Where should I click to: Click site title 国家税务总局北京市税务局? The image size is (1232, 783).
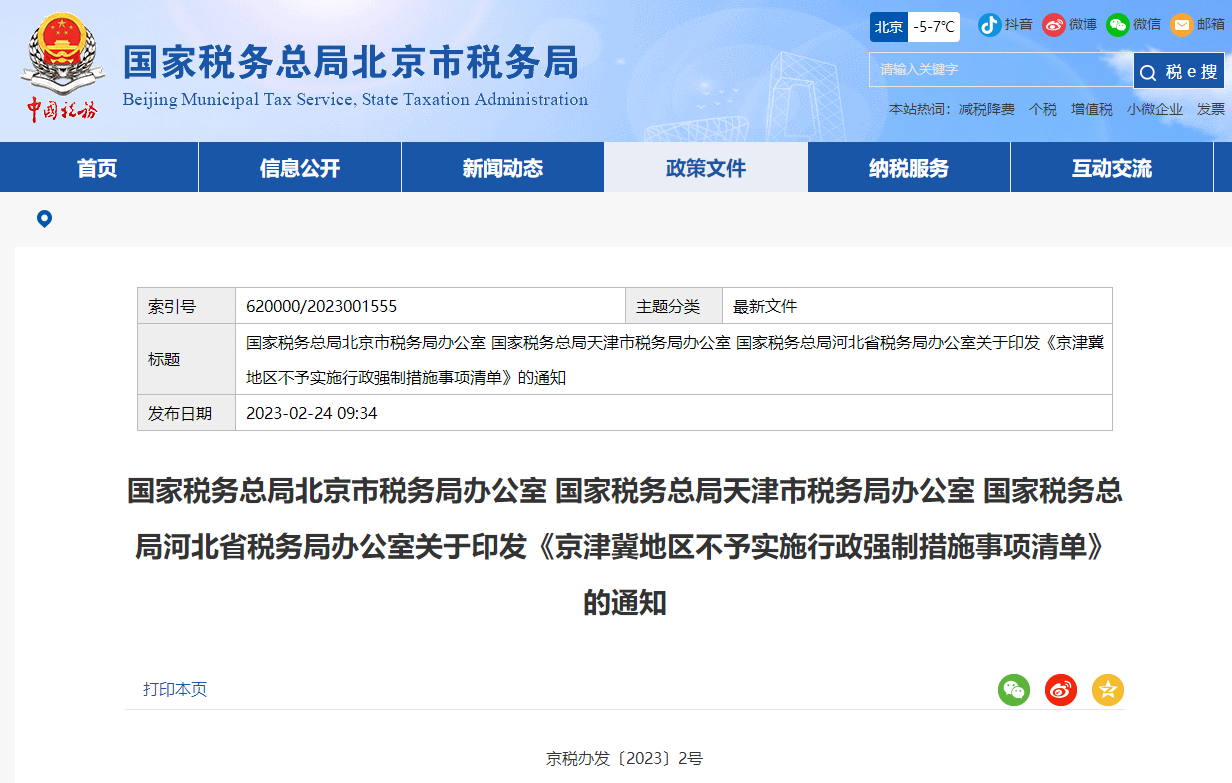(351, 62)
